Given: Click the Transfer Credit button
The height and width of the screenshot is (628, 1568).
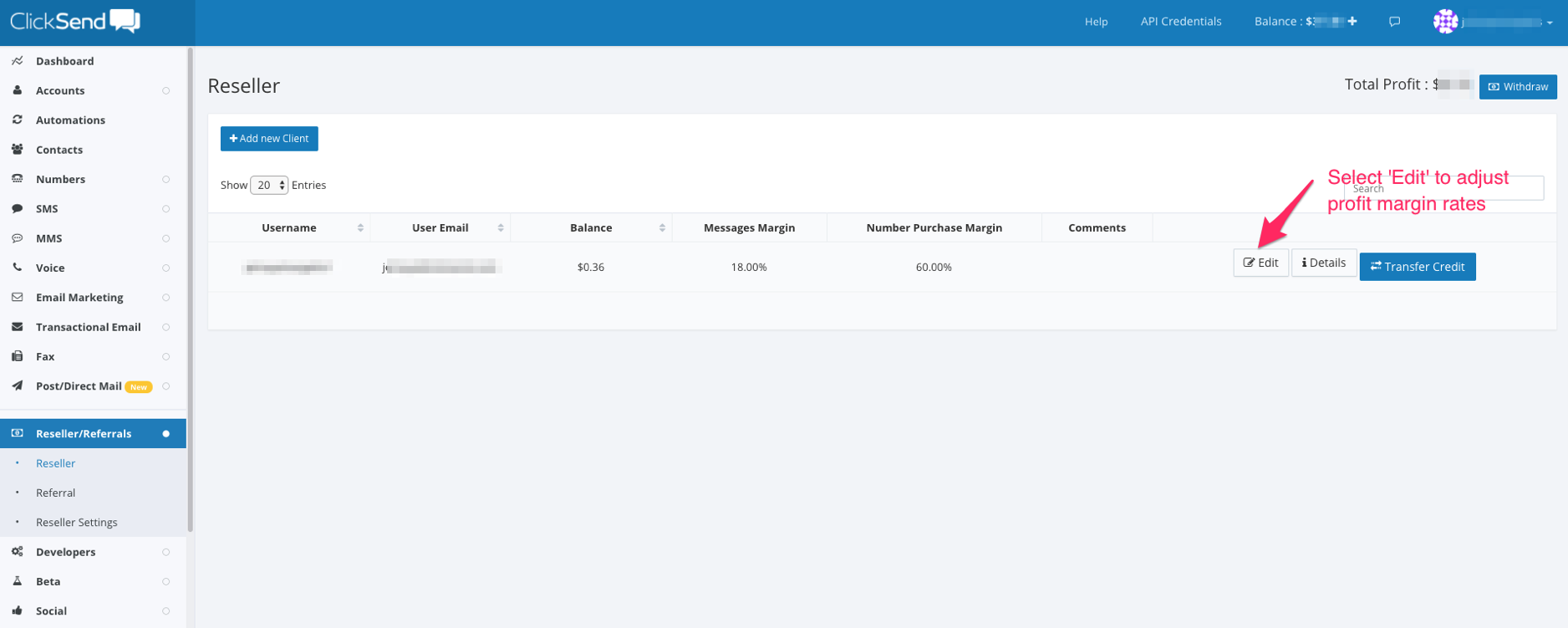Looking at the screenshot, I should 1418,267.
